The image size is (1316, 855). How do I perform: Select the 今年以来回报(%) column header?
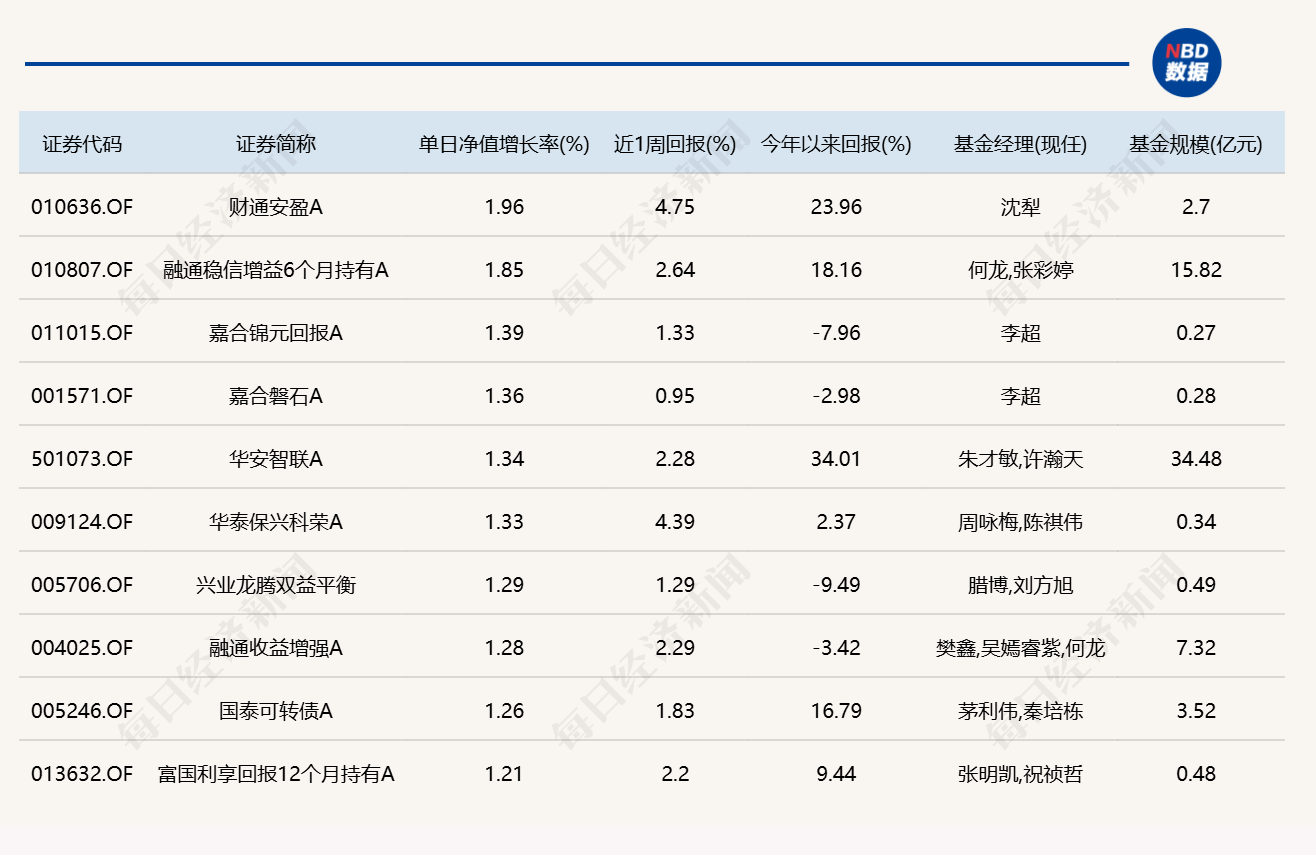pyautogui.click(x=836, y=144)
